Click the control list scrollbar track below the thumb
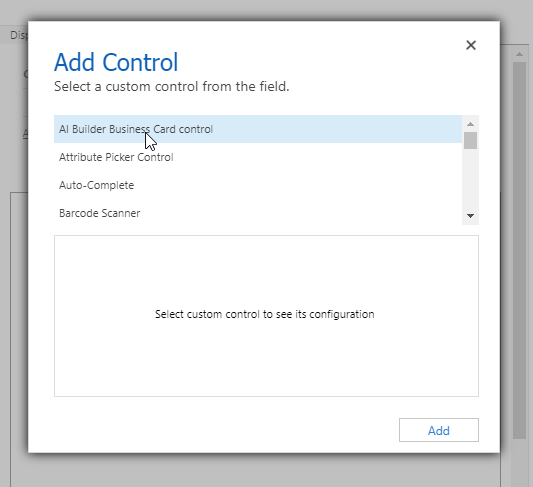This screenshot has width=533, height=487. (470, 179)
